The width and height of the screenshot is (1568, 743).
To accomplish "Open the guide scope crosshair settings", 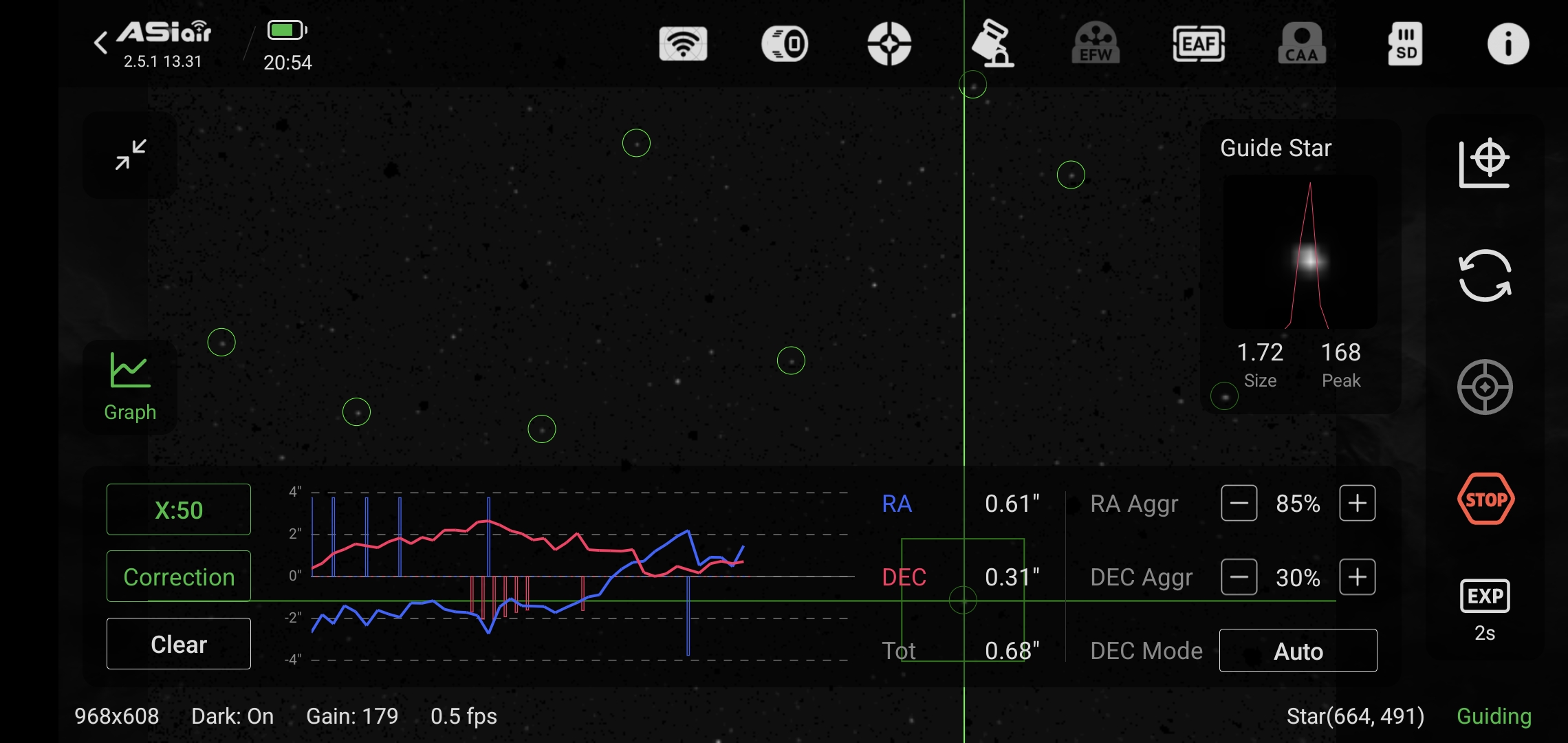I will pos(889,45).
